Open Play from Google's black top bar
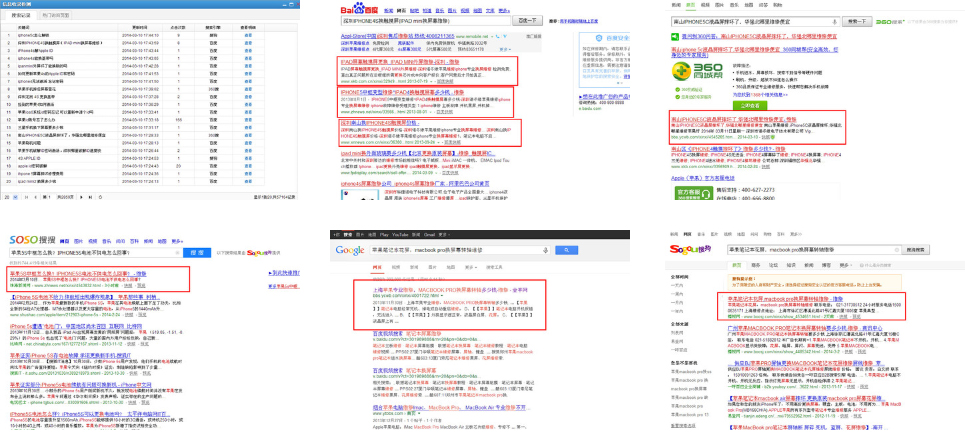Viewport: 965px width, 437px height. 384,235
